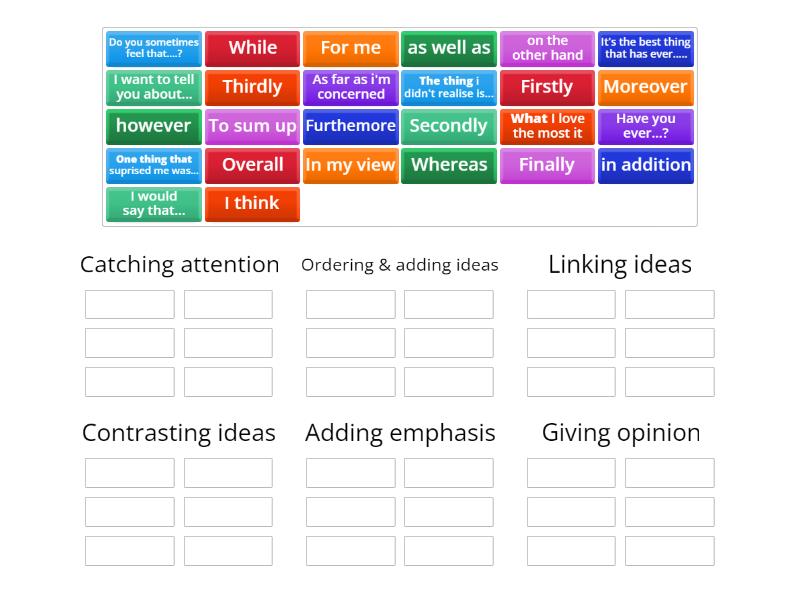Select the 'For me' orange tile
Image resolution: width=800 pixels, height=600 pixels.
pyautogui.click(x=350, y=48)
